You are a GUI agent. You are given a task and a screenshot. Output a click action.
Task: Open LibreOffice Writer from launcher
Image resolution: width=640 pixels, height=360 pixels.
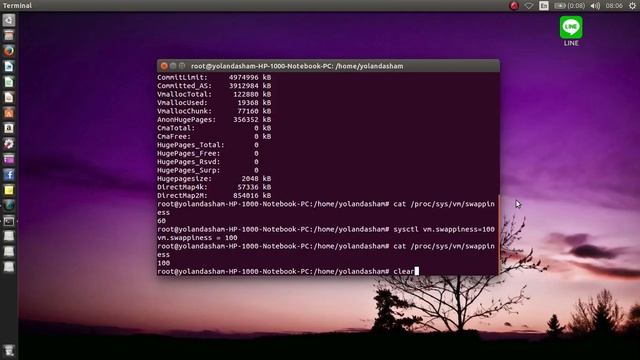coord(9,67)
